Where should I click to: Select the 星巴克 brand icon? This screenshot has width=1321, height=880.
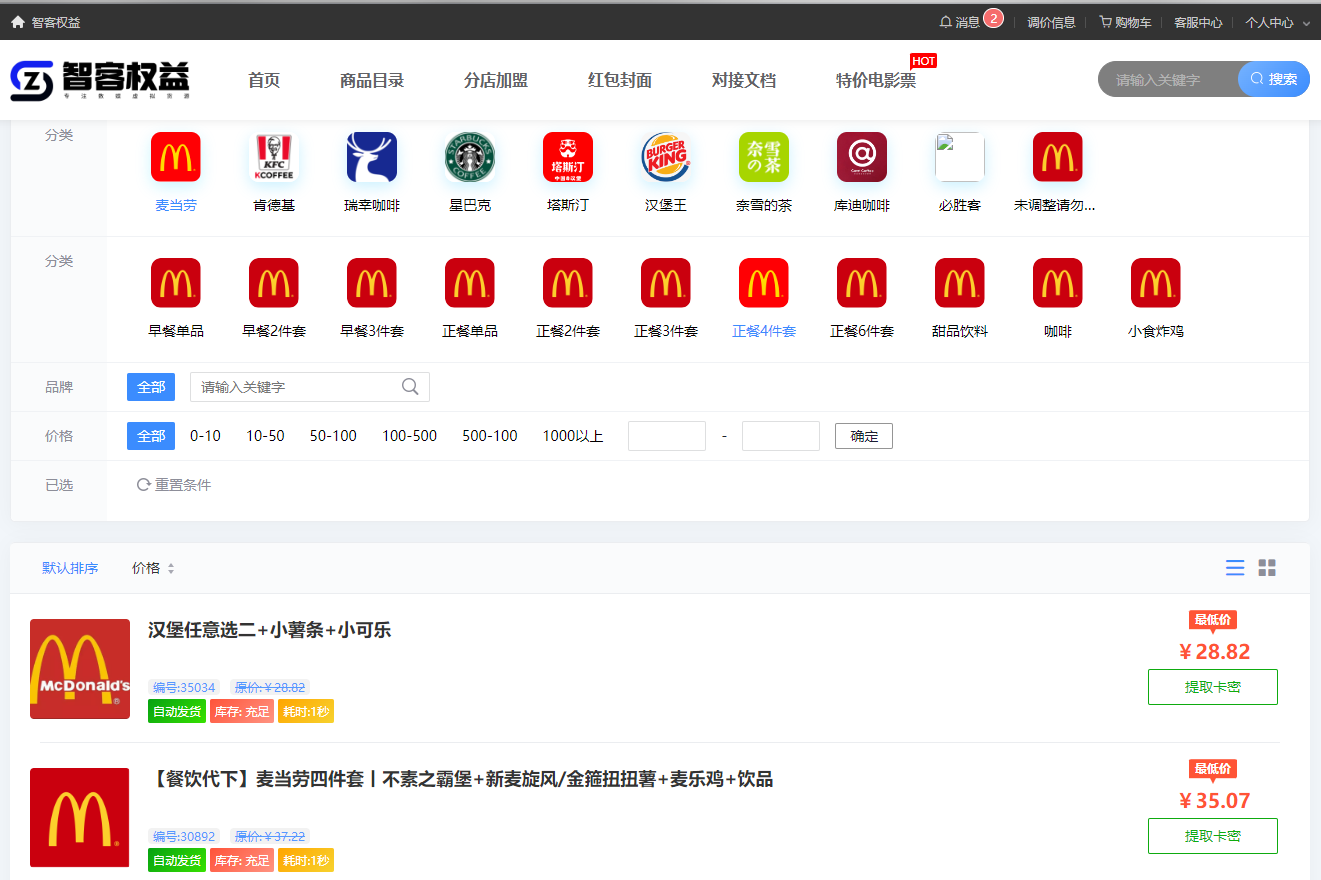pyautogui.click(x=470, y=157)
